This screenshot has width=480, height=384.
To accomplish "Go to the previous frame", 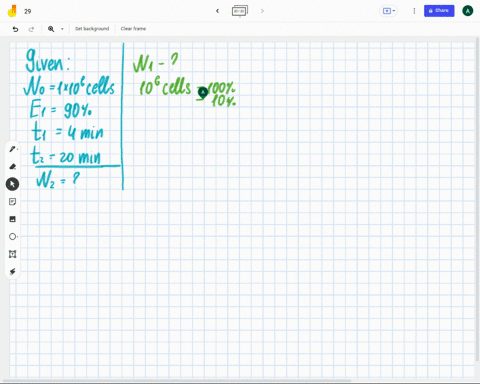I will coord(217,11).
